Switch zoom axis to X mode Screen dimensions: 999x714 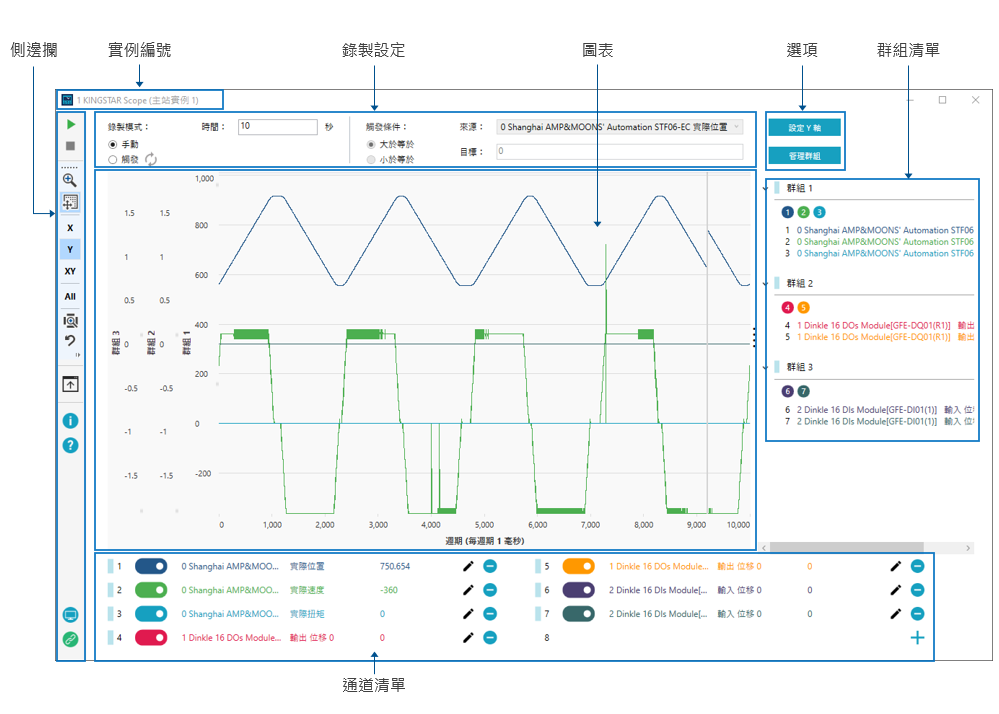70,227
